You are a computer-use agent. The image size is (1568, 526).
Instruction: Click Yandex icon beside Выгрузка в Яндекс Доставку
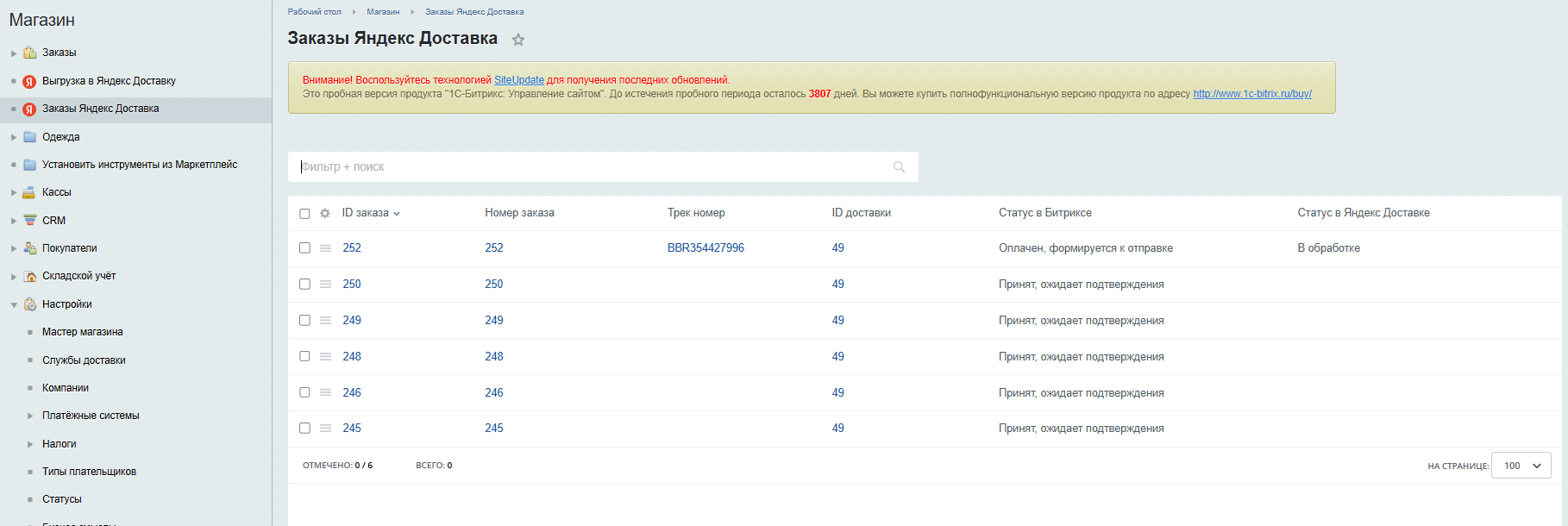[x=29, y=82]
